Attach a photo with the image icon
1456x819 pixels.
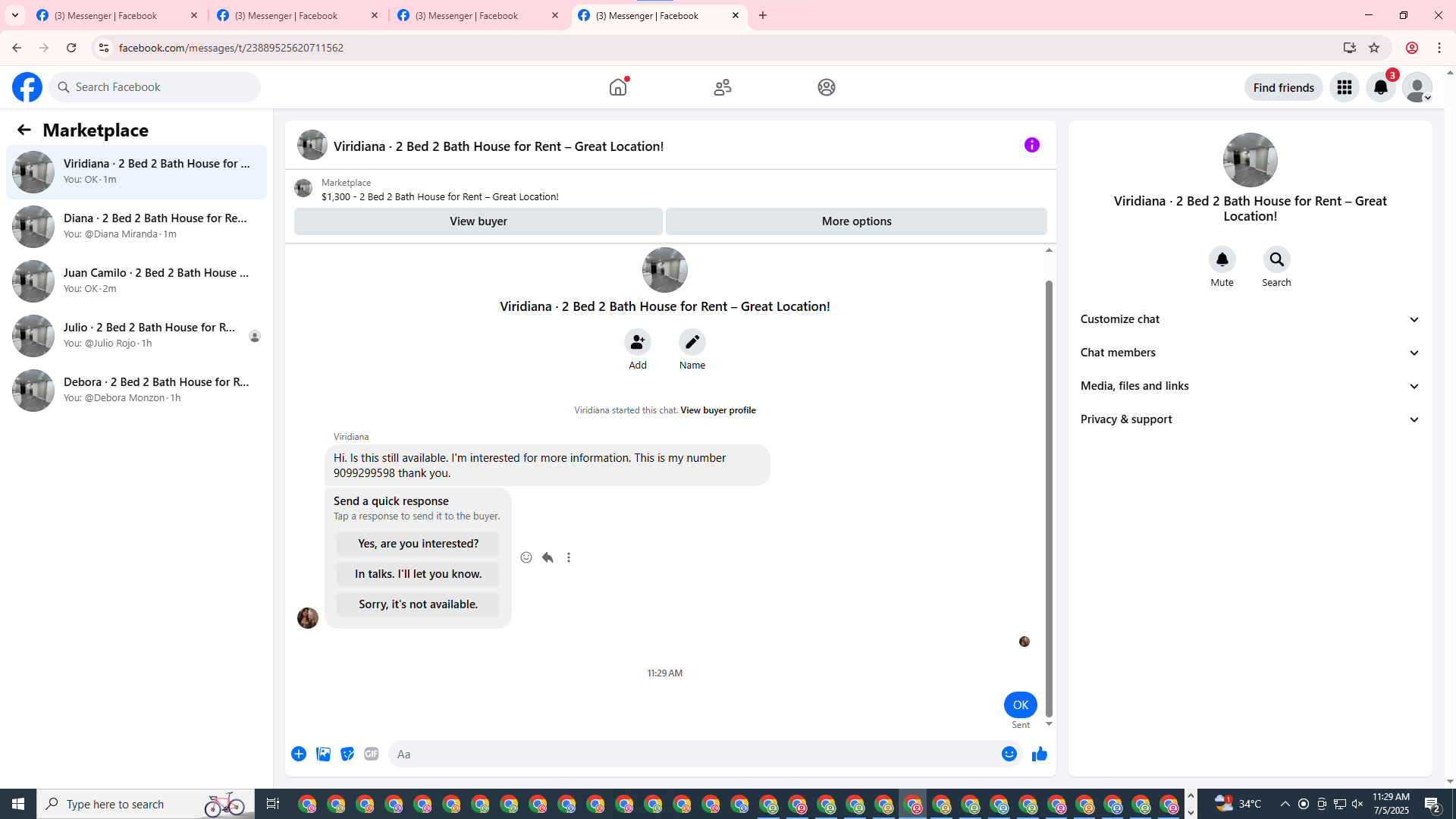[x=323, y=754]
